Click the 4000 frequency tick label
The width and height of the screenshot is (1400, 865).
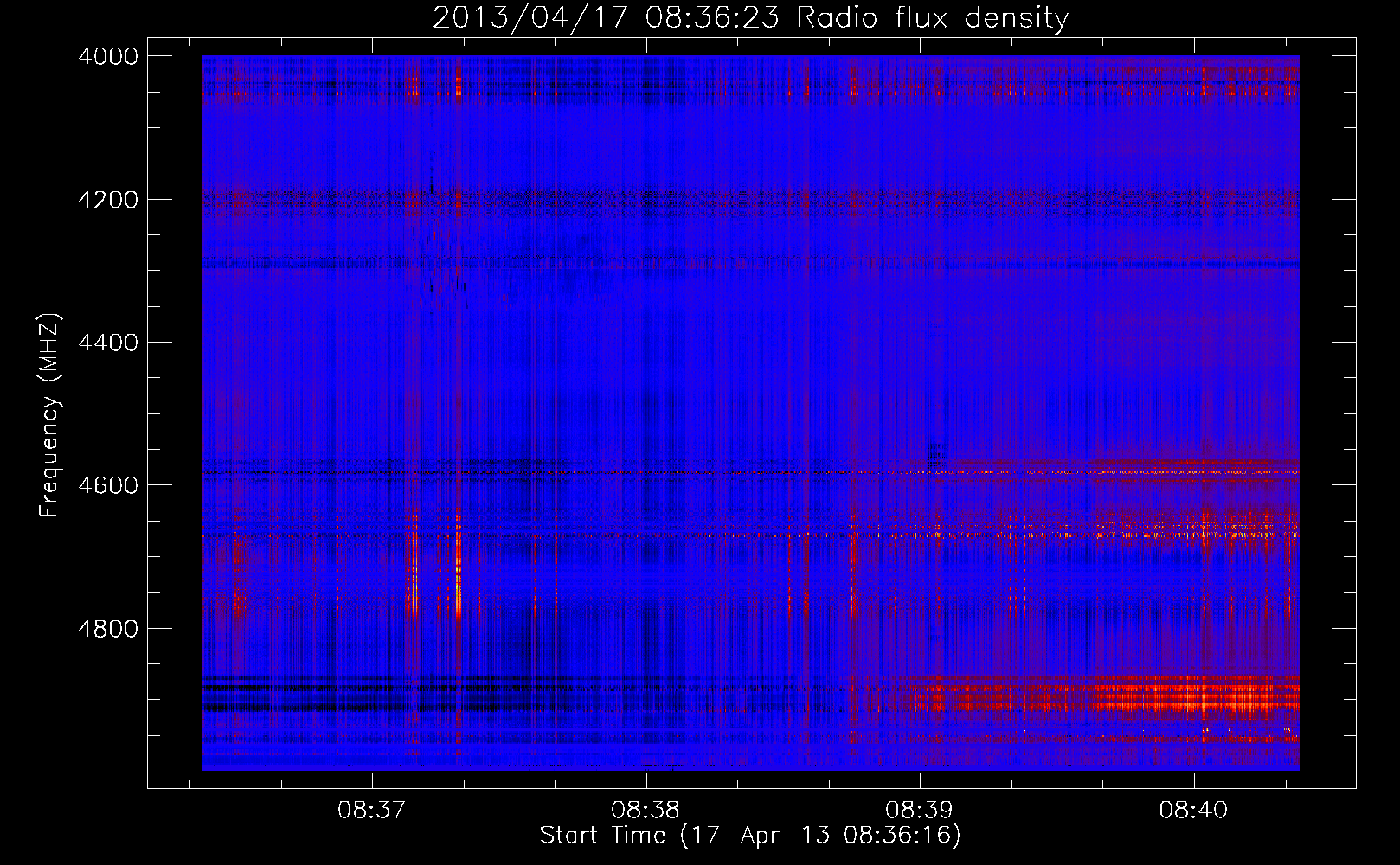108,56
